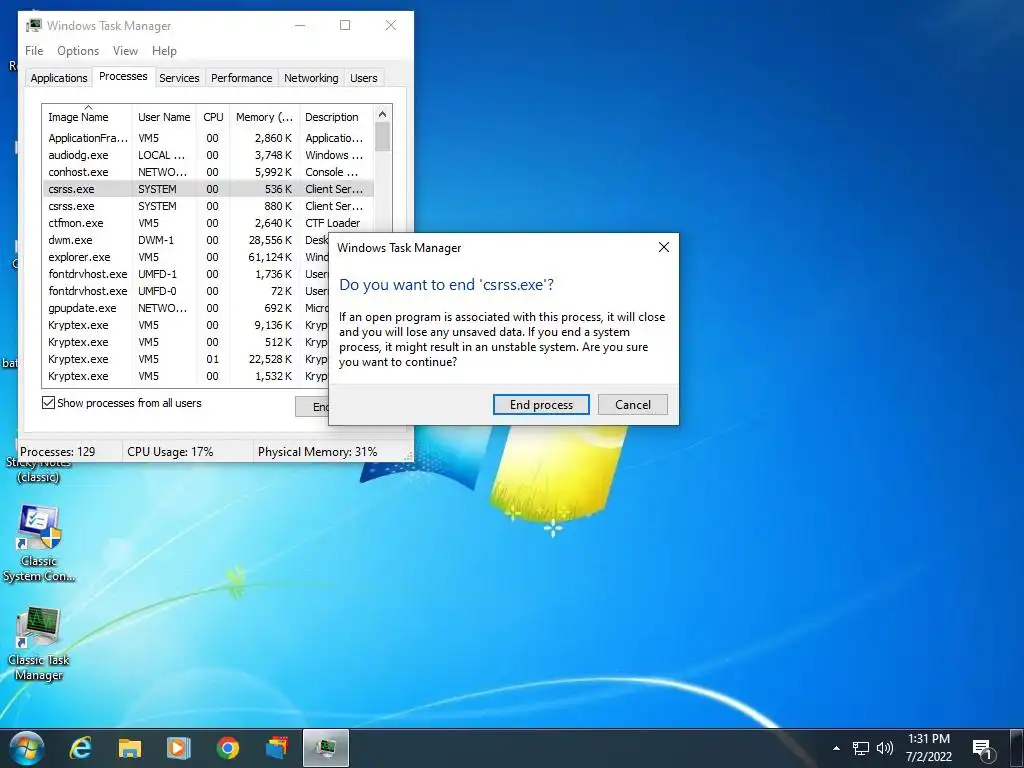Launch the media player taskbar icon
The width and height of the screenshot is (1024, 768).
coord(178,748)
